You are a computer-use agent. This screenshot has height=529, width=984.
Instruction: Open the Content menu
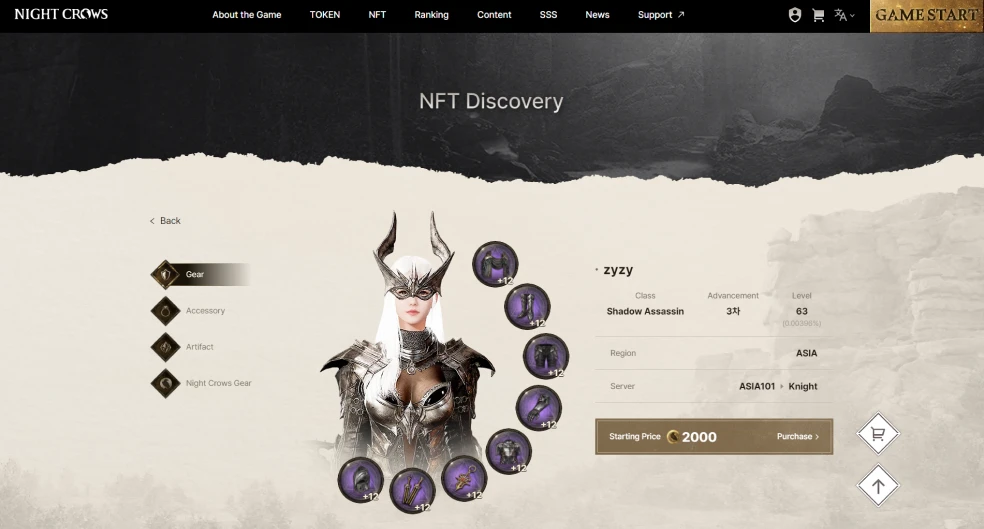494,15
